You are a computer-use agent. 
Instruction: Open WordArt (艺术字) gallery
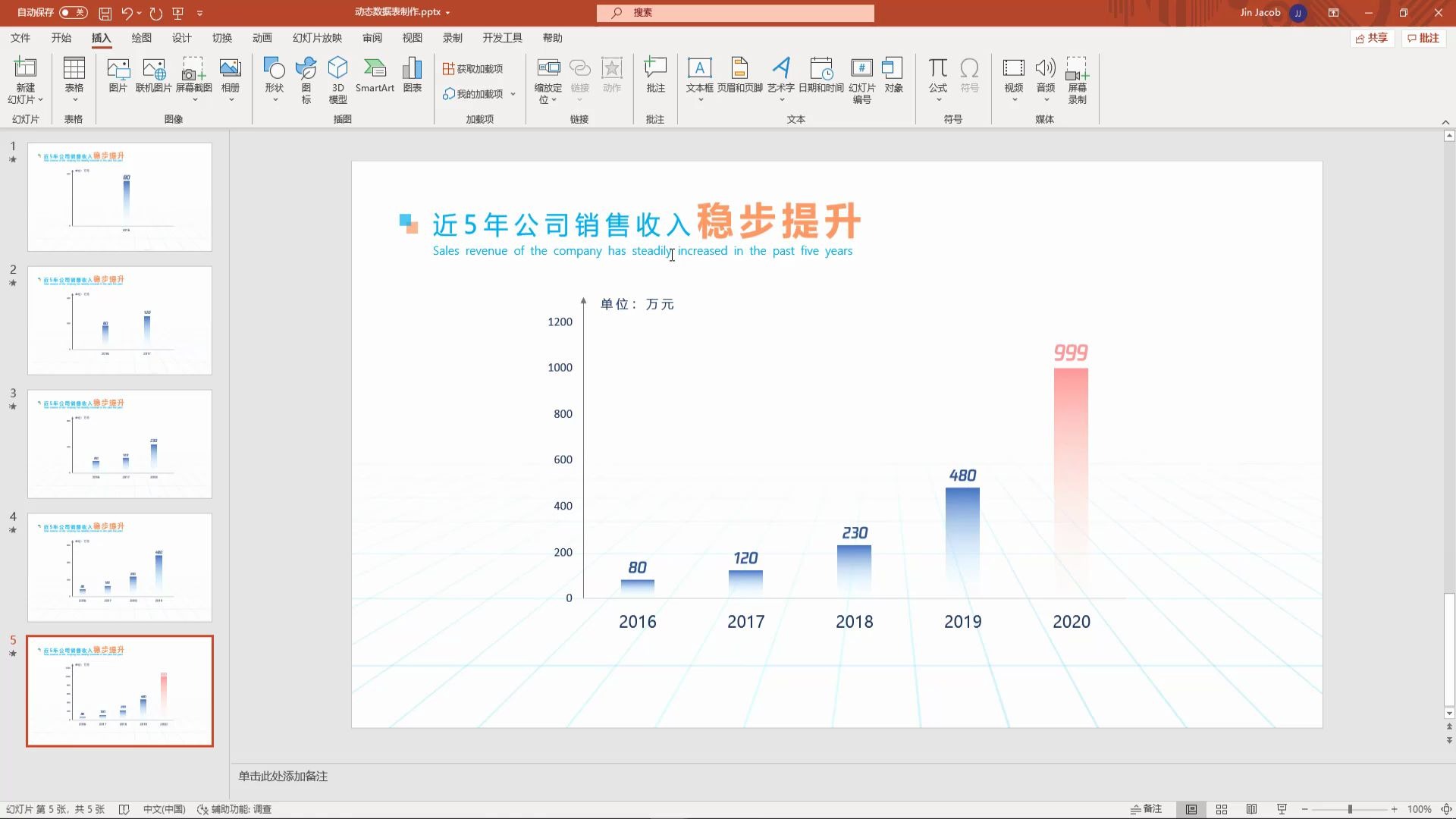781,80
